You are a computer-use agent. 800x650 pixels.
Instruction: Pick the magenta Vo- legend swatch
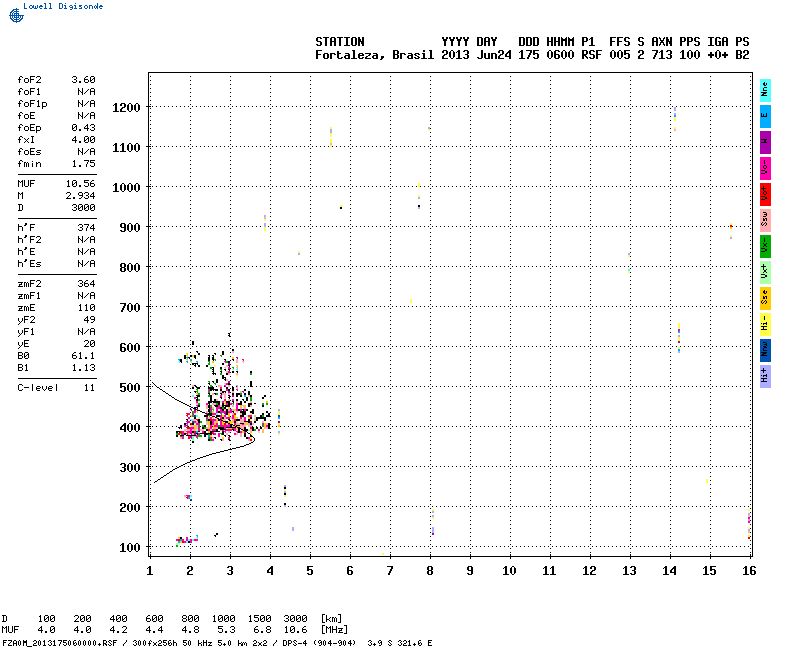click(x=765, y=168)
